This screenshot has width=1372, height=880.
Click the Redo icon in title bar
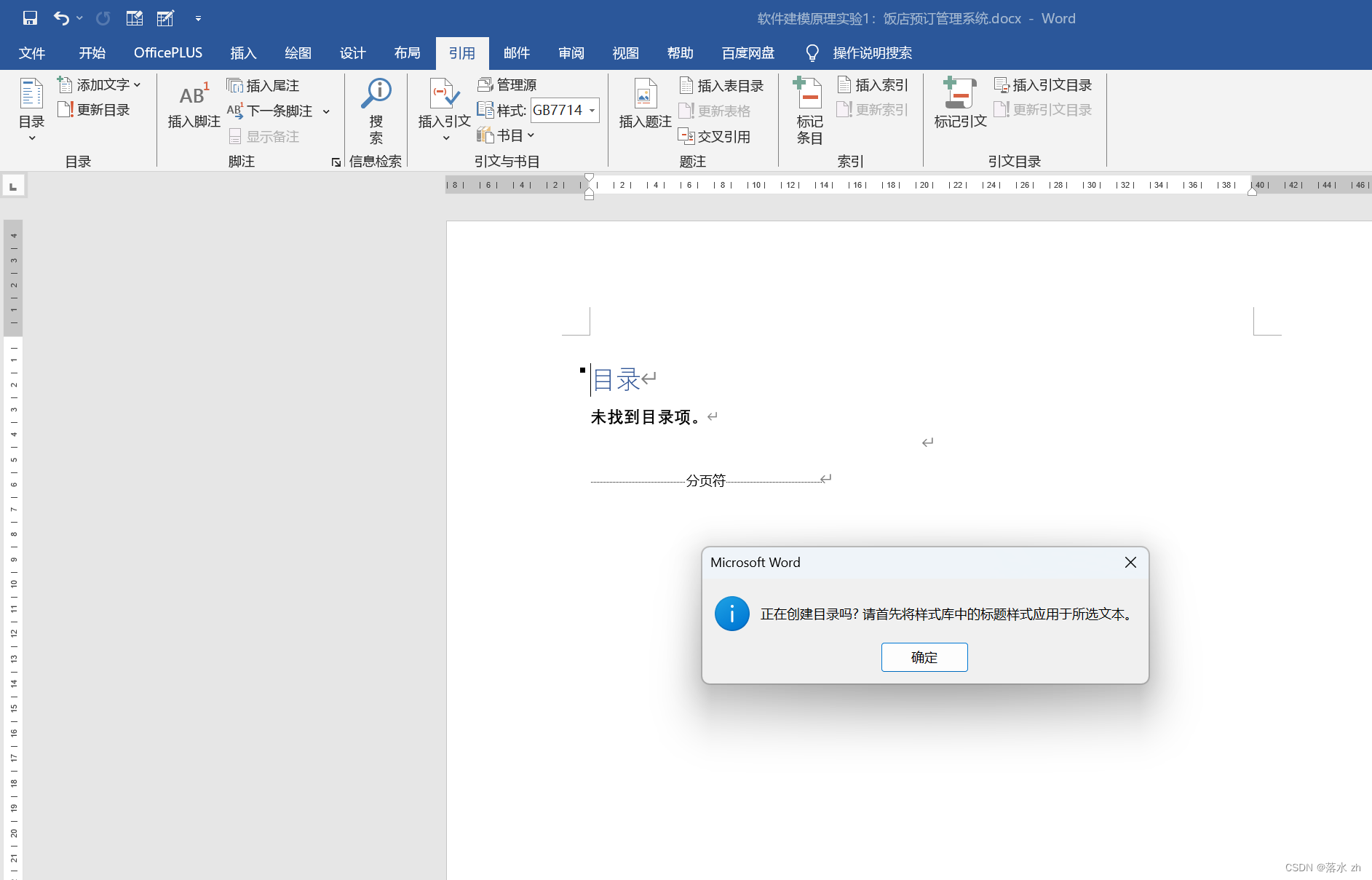click(x=103, y=18)
